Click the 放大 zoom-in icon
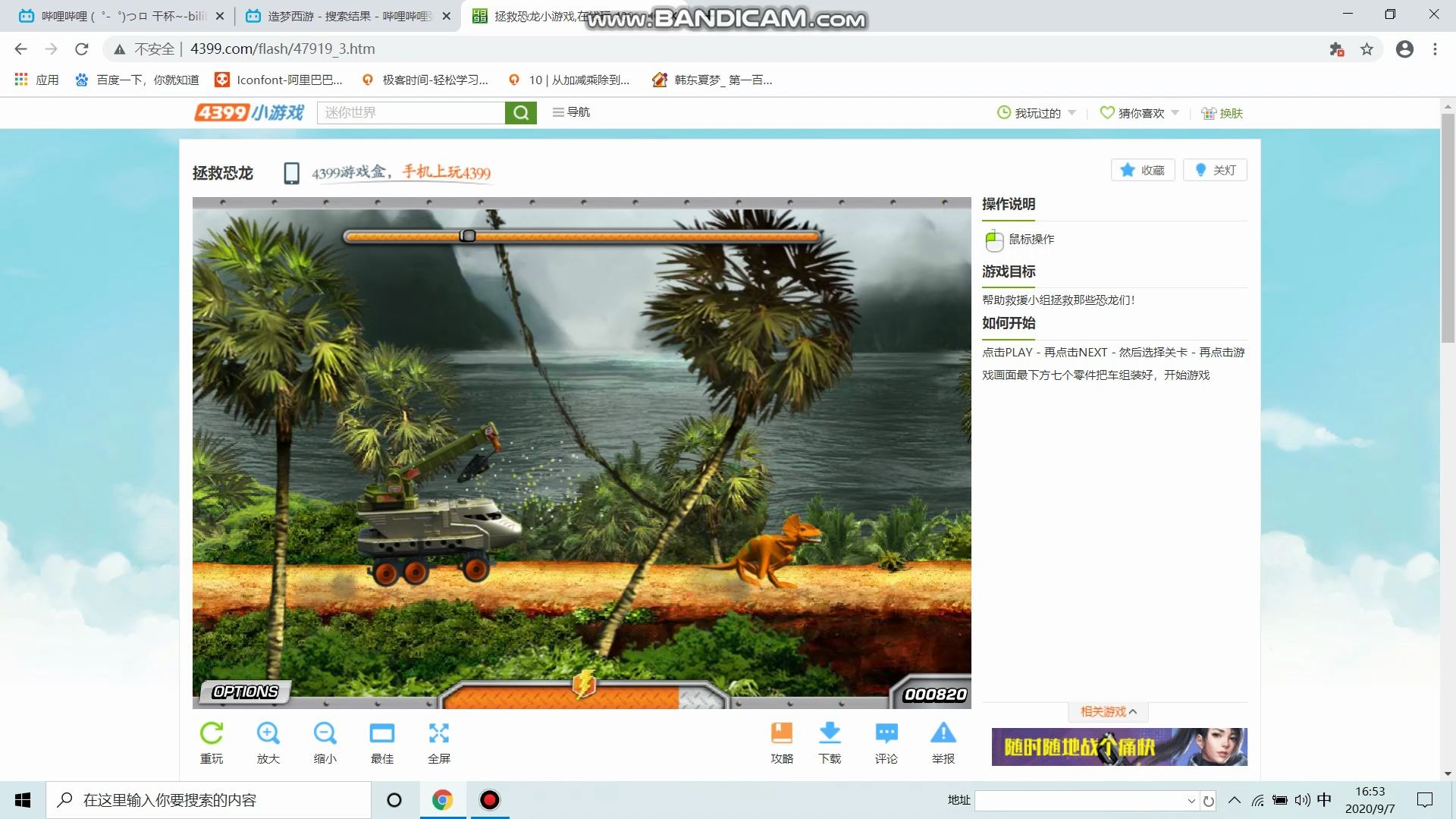This screenshot has height=819, width=1456. pyautogui.click(x=268, y=733)
